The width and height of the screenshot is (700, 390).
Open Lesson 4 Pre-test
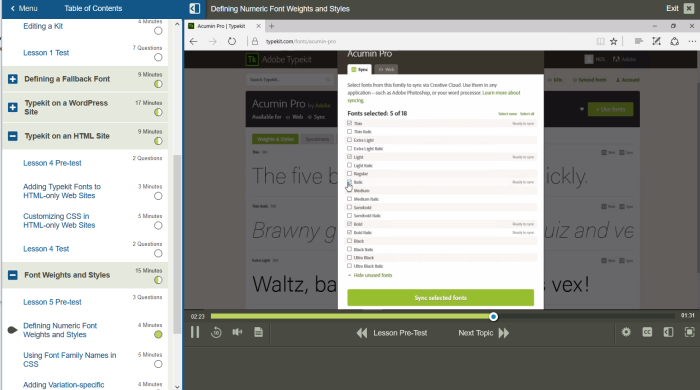(x=52, y=163)
